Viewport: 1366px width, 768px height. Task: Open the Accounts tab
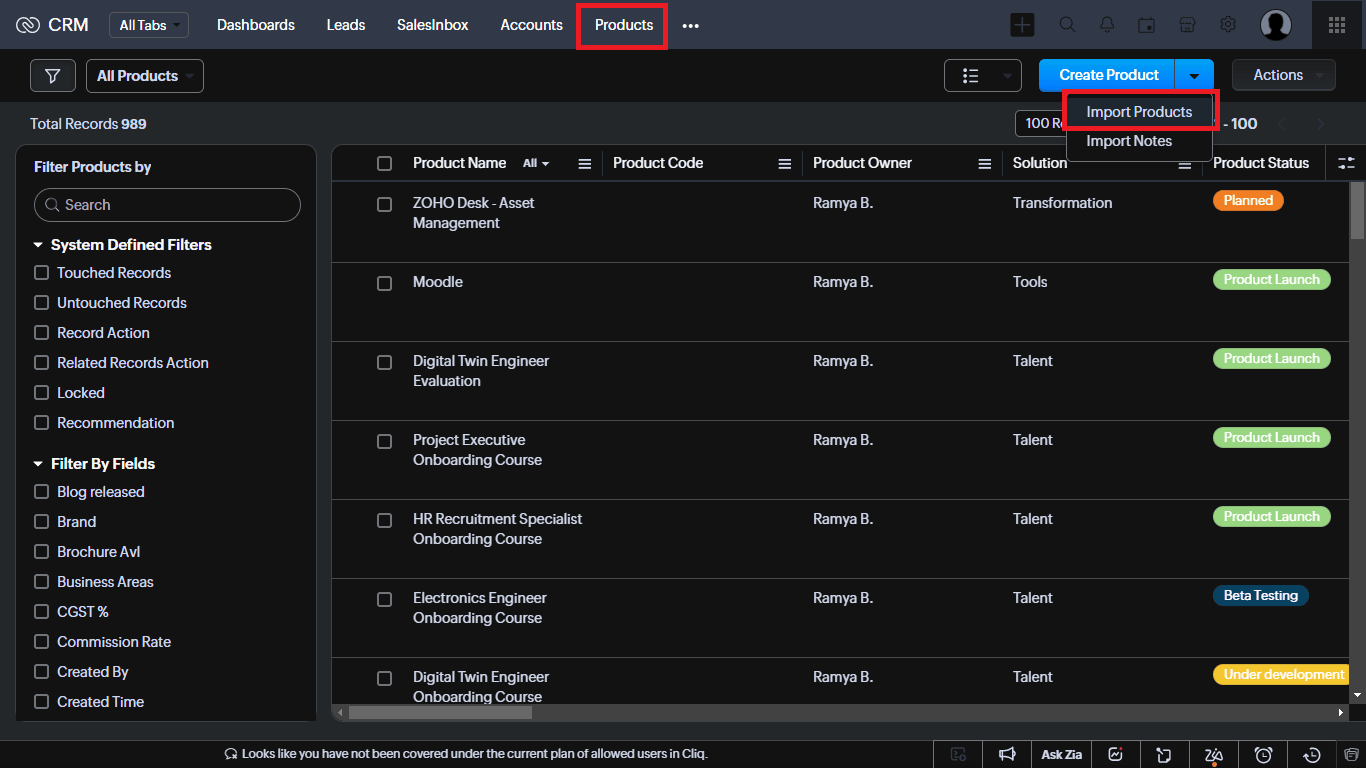tap(532, 25)
